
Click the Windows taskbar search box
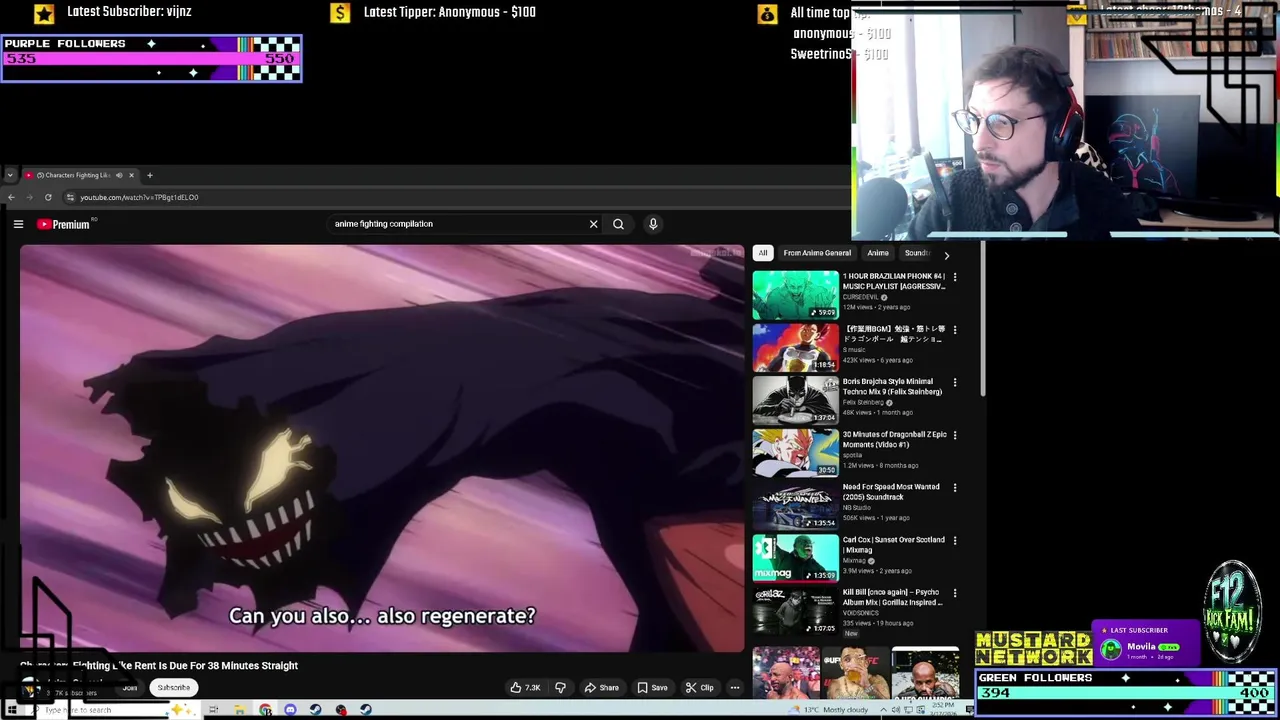110,710
